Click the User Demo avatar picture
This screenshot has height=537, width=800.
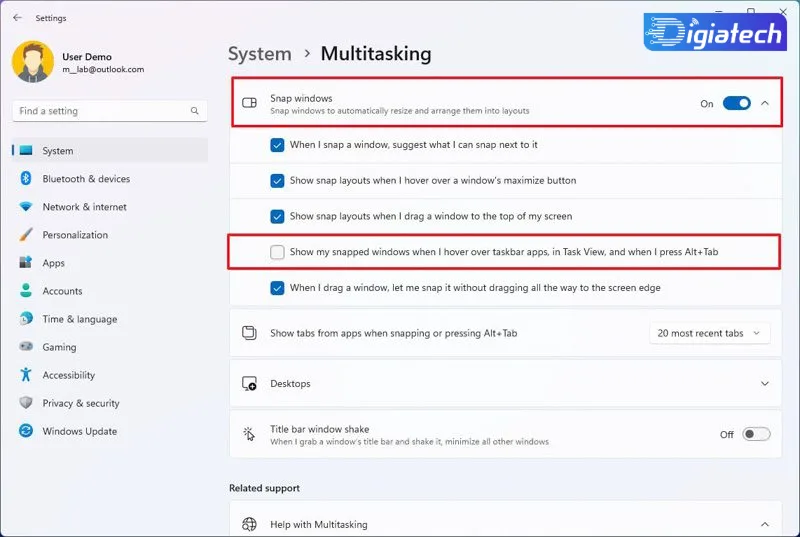[33, 62]
